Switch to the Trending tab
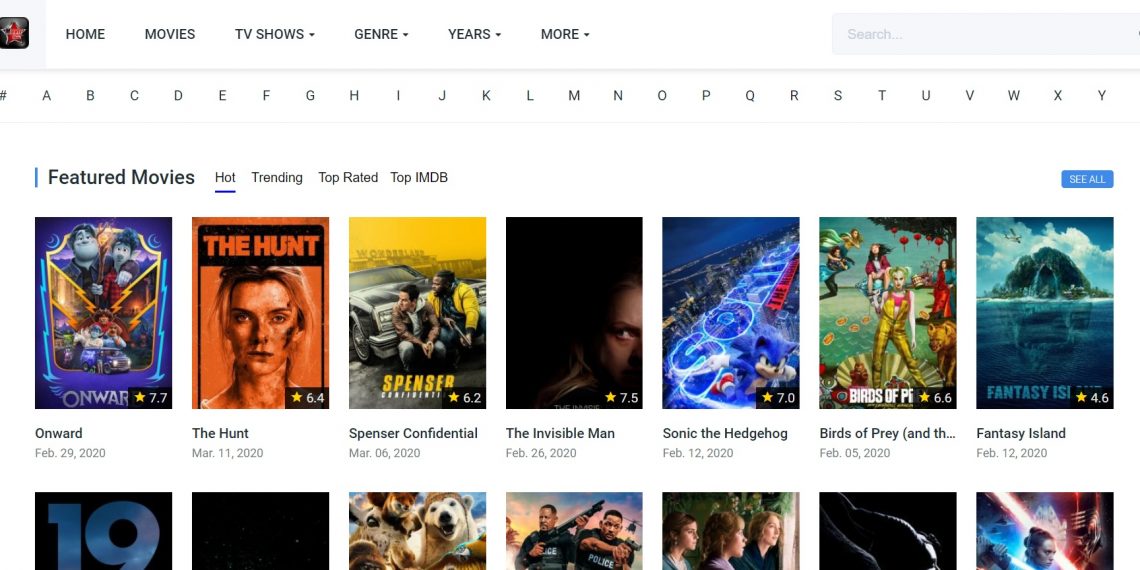Image resolution: width=1140 pixels, height=570 pixels. 277,177
